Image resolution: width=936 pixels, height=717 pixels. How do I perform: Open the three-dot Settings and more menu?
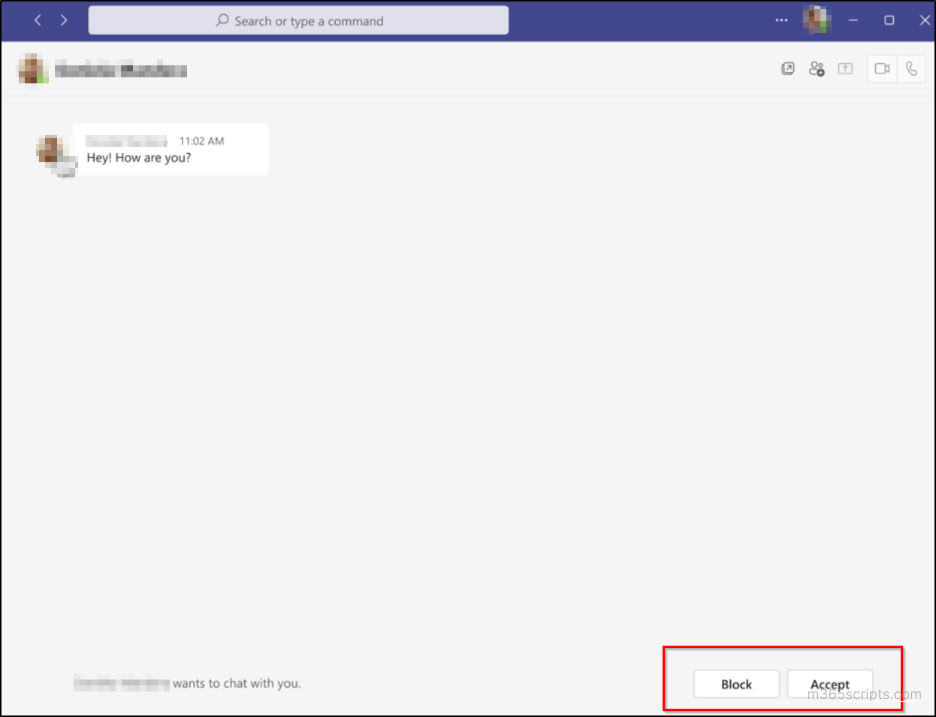click(781, 20)
